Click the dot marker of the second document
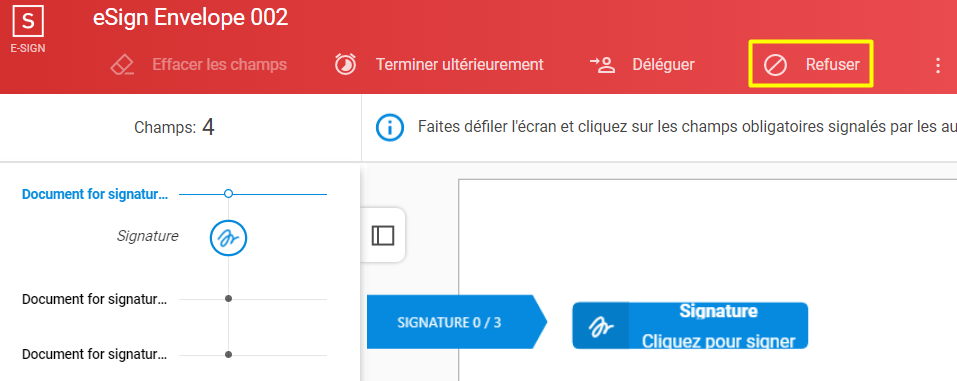This screenshot has width=957, height=381. (x=228, y=299)
